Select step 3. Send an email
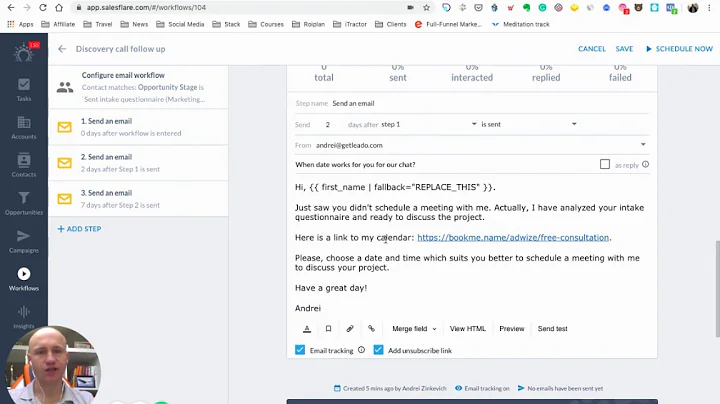The width and height of the screenshot is (720, 404). (x=138, y=199)
